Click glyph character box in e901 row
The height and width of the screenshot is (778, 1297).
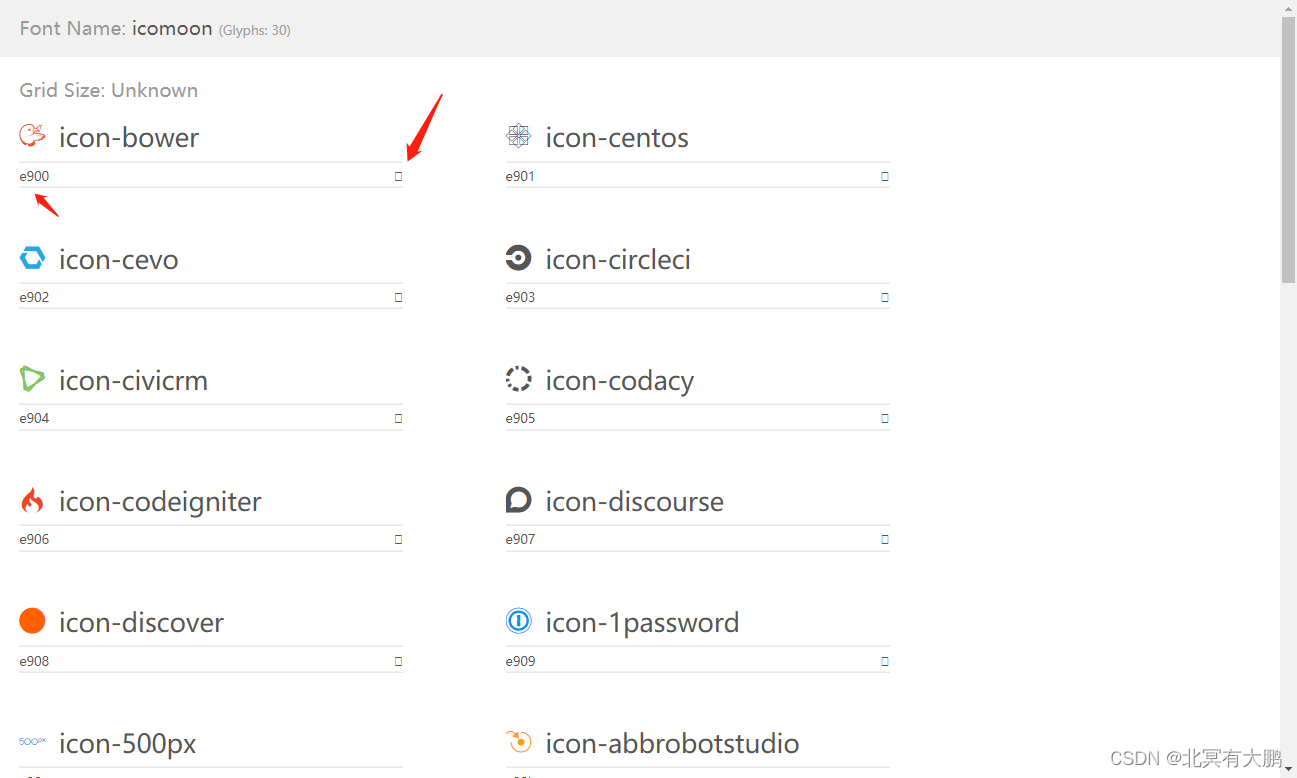(x=884, y=176)
